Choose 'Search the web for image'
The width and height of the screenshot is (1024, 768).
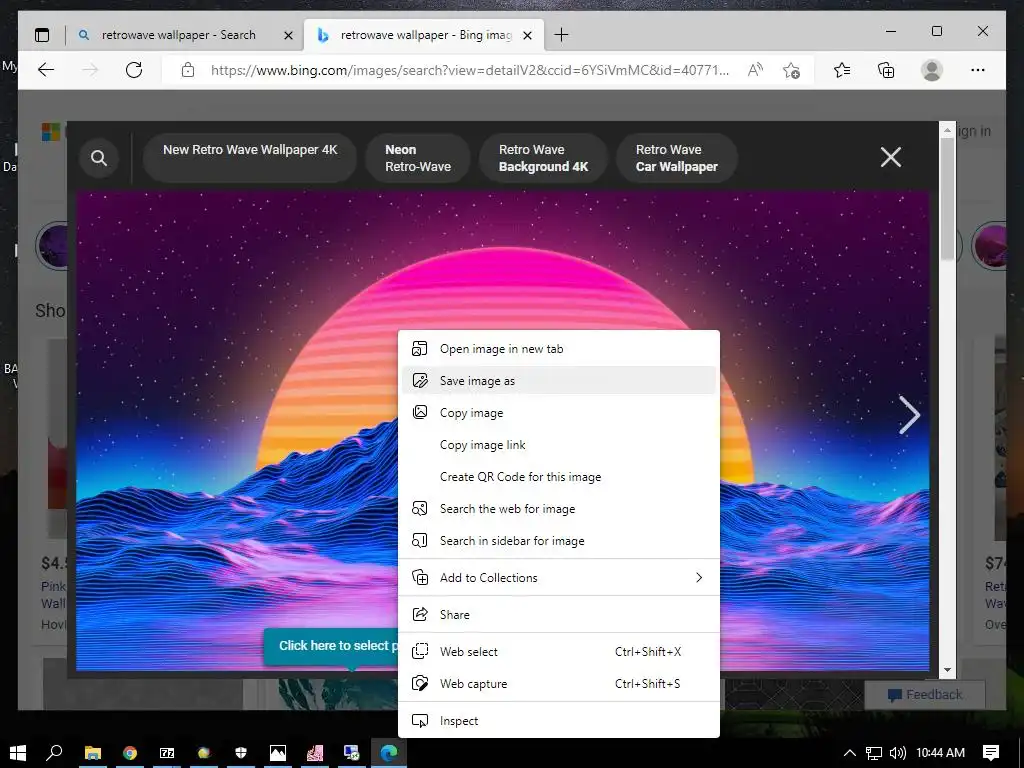tap(558, 509)
